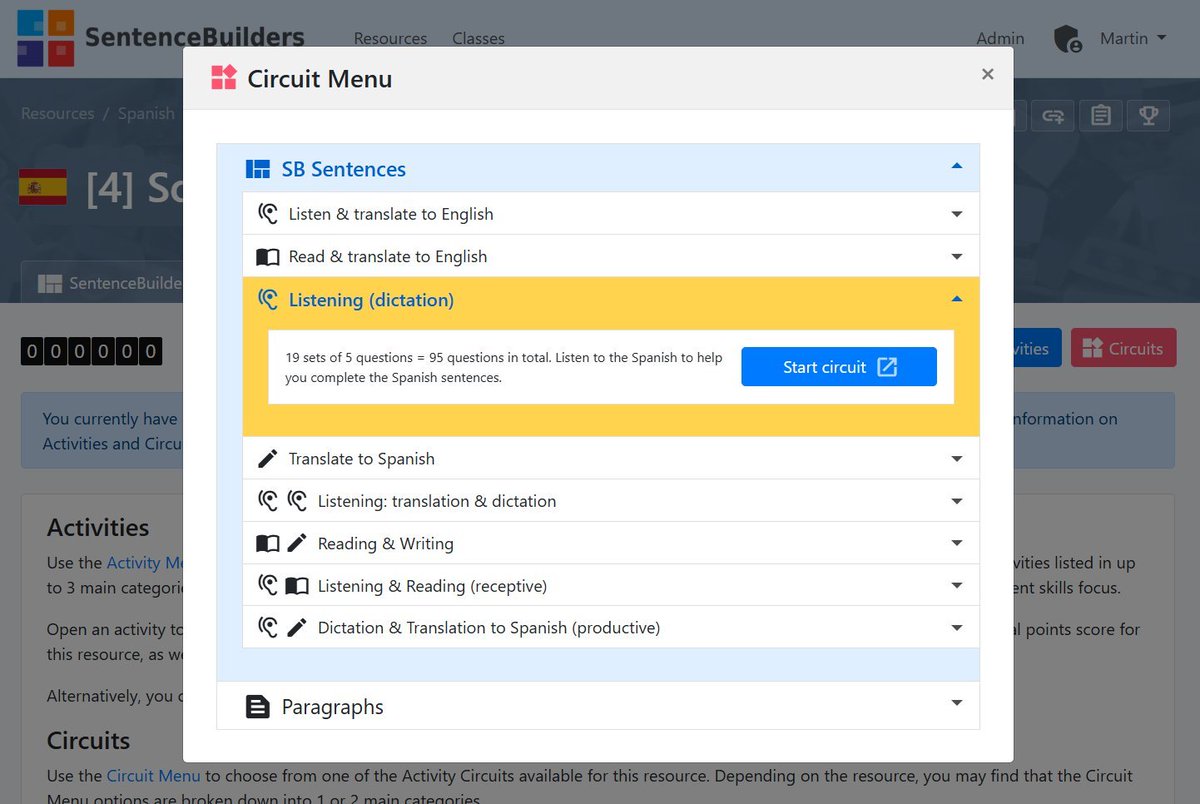
Task: Click ear icon beside Listening (dictation)
Action: pyautogui.click(x=267, y=299)
